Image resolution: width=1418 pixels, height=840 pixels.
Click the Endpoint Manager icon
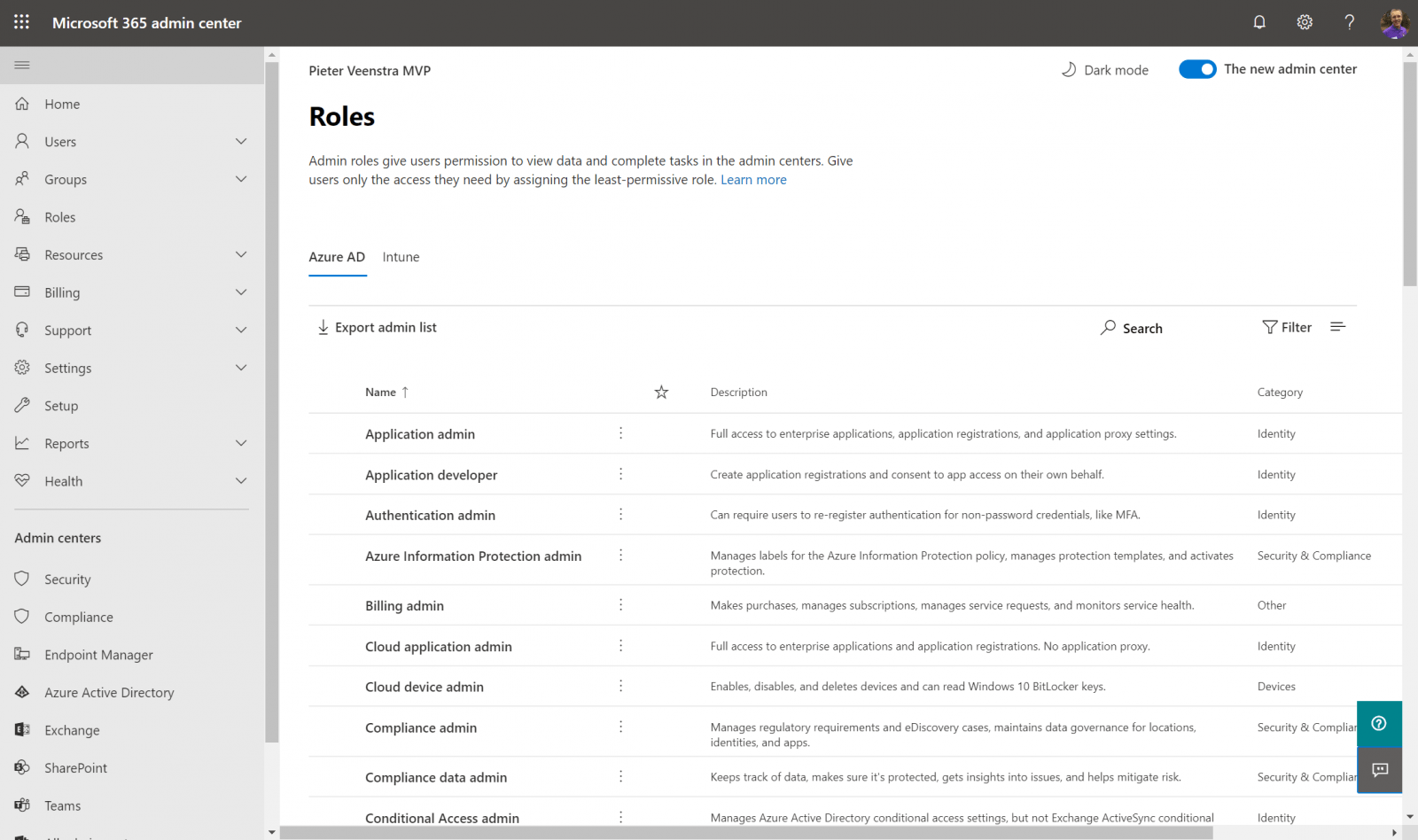click(22, 654)
